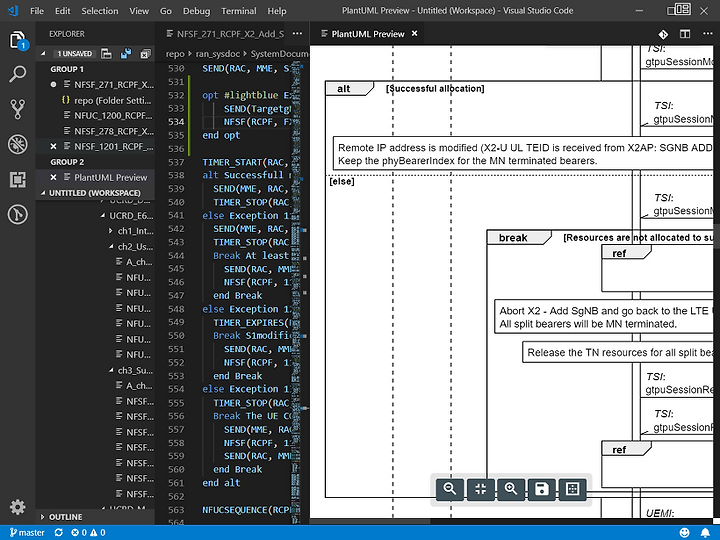The width and height of the screenshot is (720, 540).
Task: Collapse the Open Editors section
Action: pos(43,54)
